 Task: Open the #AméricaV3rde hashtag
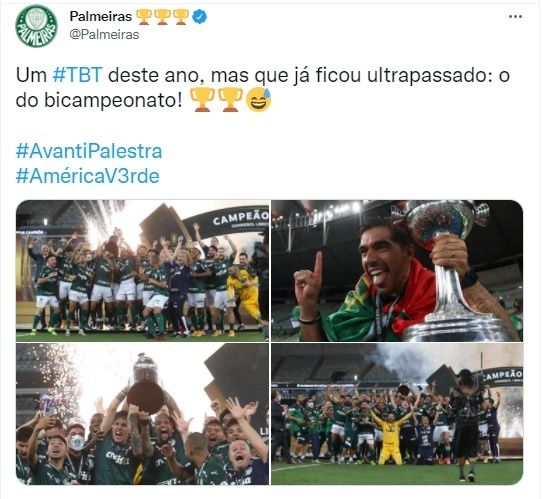coord(88,176)
